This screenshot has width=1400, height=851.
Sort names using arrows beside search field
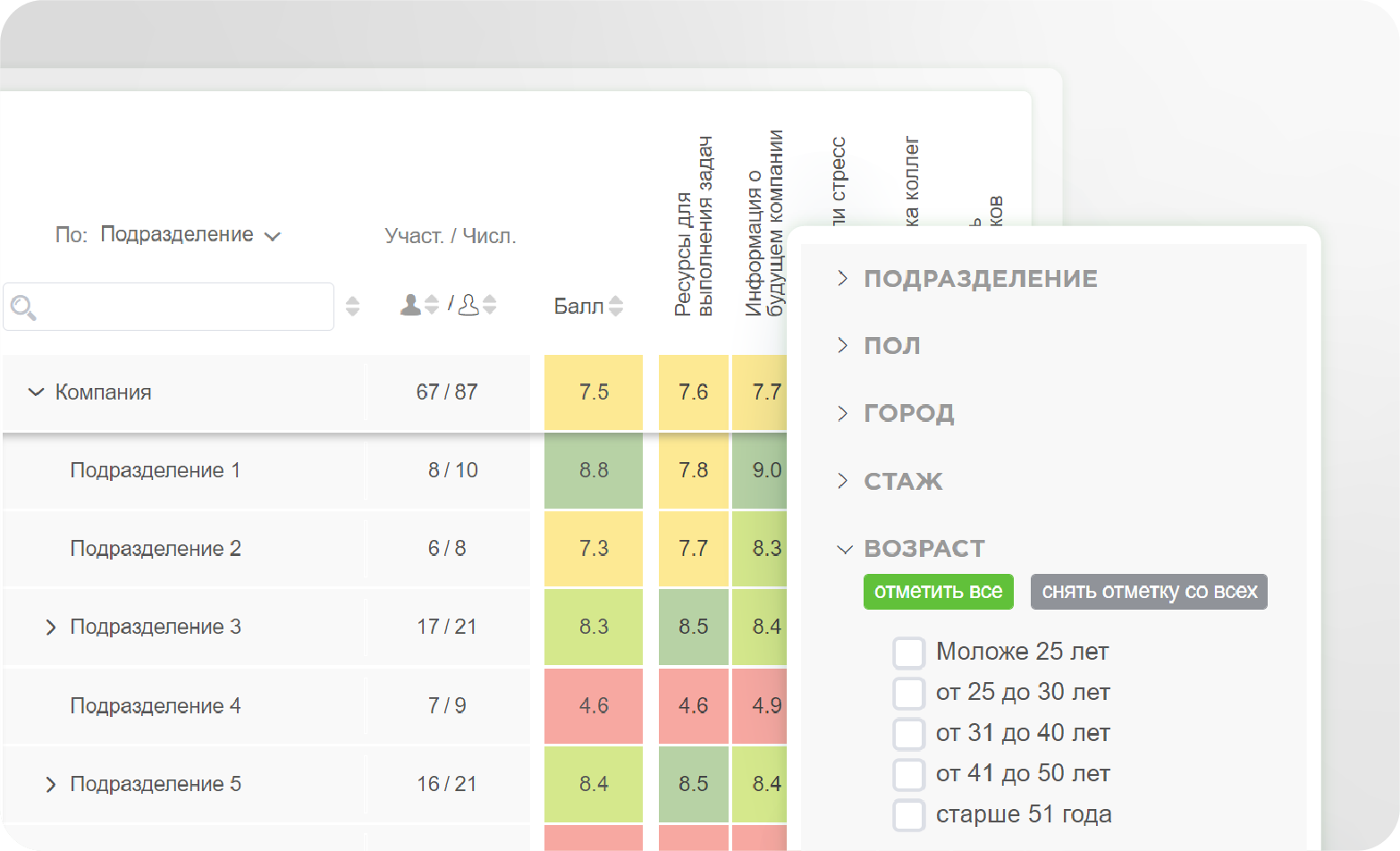[352, 307]
